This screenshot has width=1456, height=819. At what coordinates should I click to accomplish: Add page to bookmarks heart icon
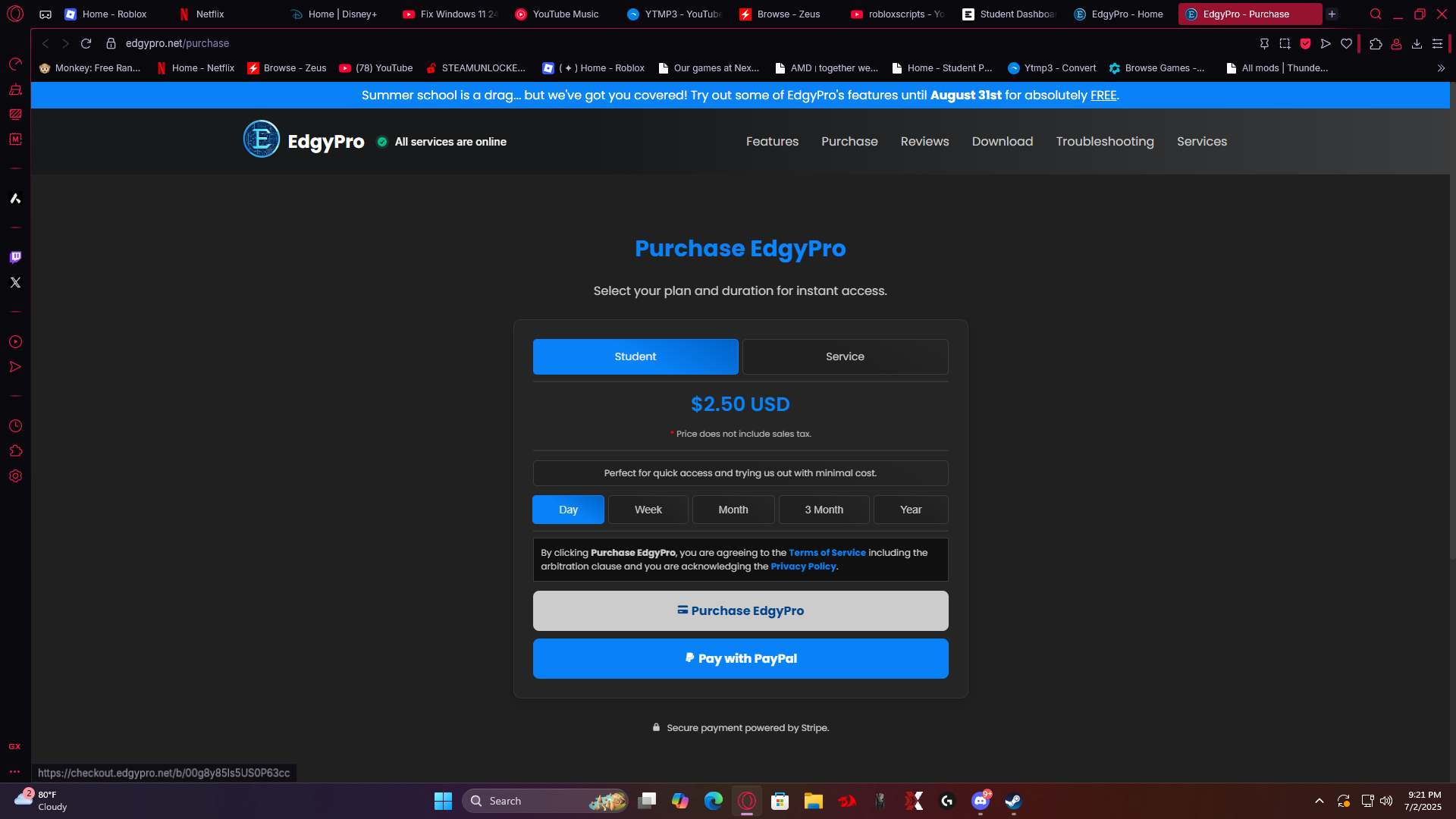coord(1346,43)
